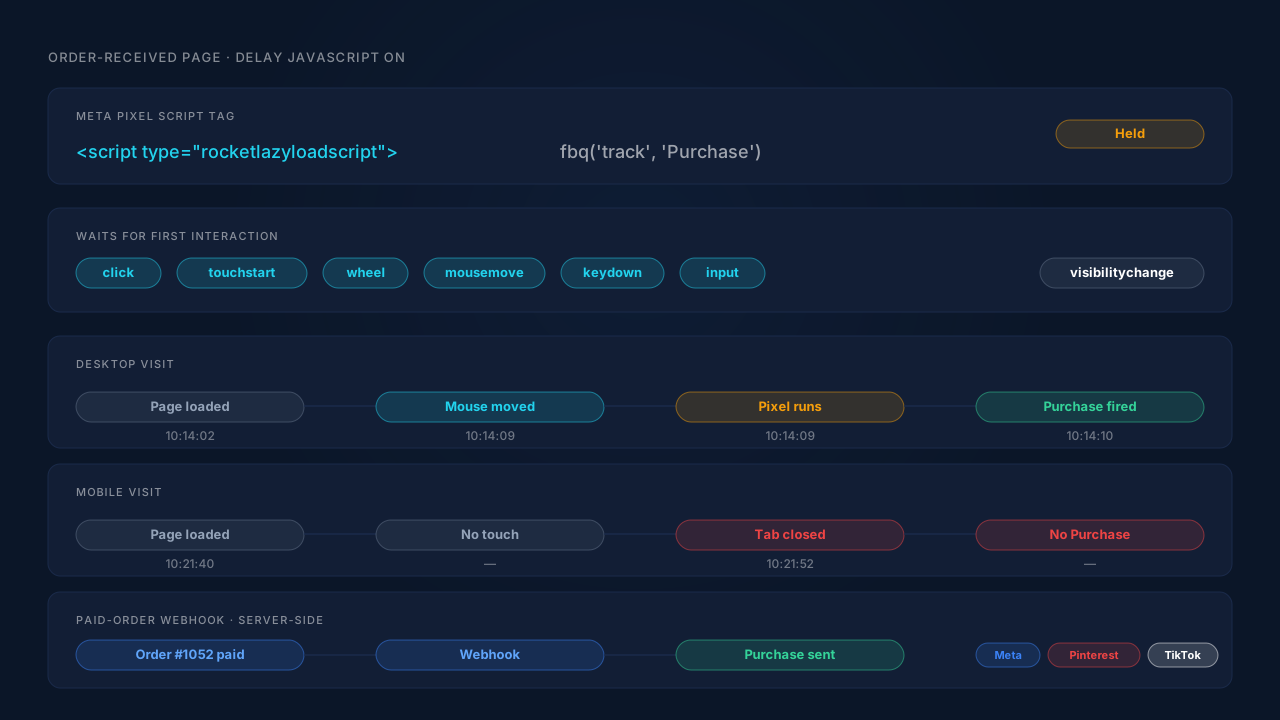Select the Waits For First Interaction heading
Image resolution: width=1280 pixels, height=720 pixels.
pyautogui.click(x=177, y=237)
